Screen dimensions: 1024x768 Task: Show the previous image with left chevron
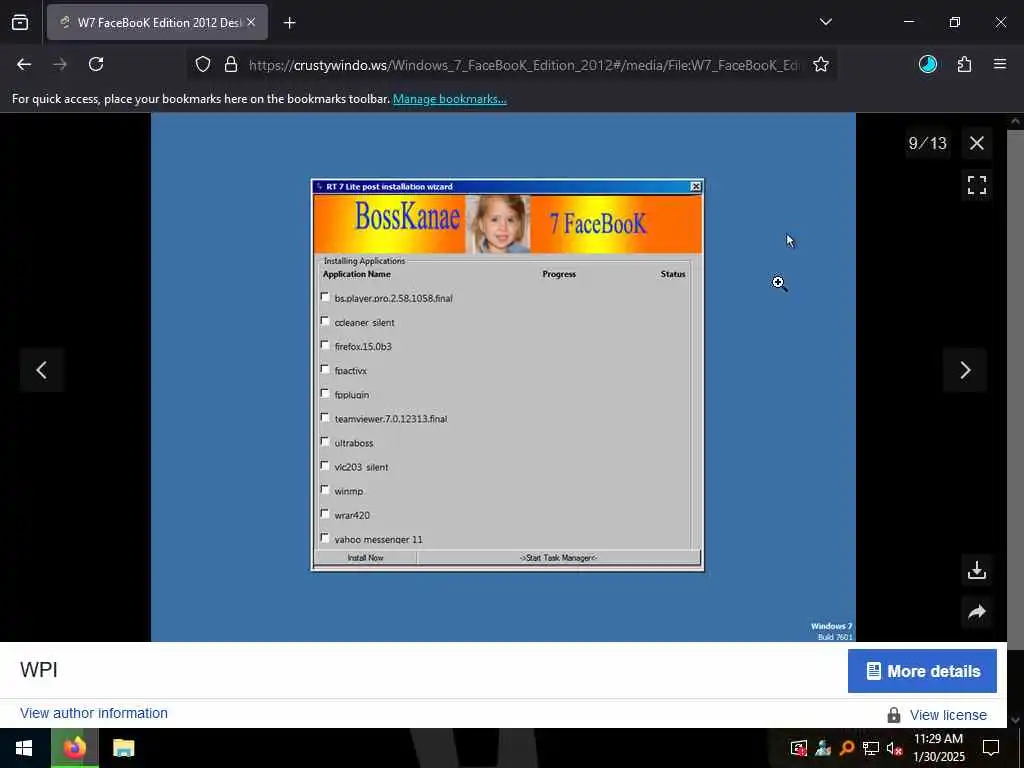pyautogui.click(x=41, y=370)
